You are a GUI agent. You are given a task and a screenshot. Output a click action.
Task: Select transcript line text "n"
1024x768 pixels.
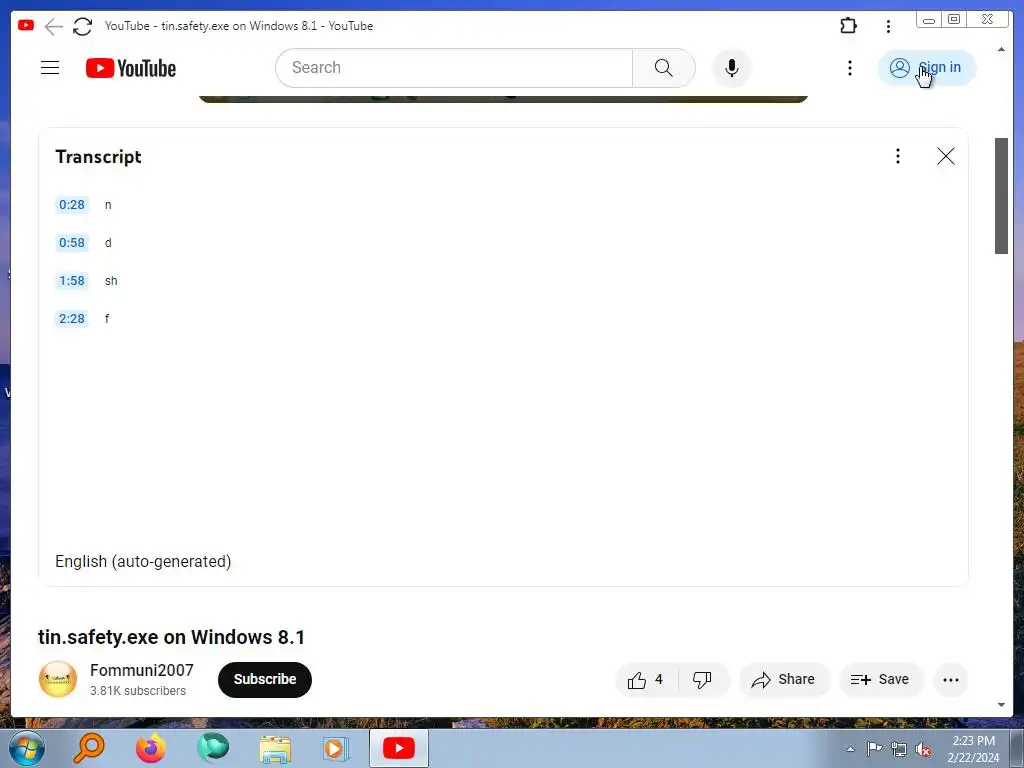108,205
